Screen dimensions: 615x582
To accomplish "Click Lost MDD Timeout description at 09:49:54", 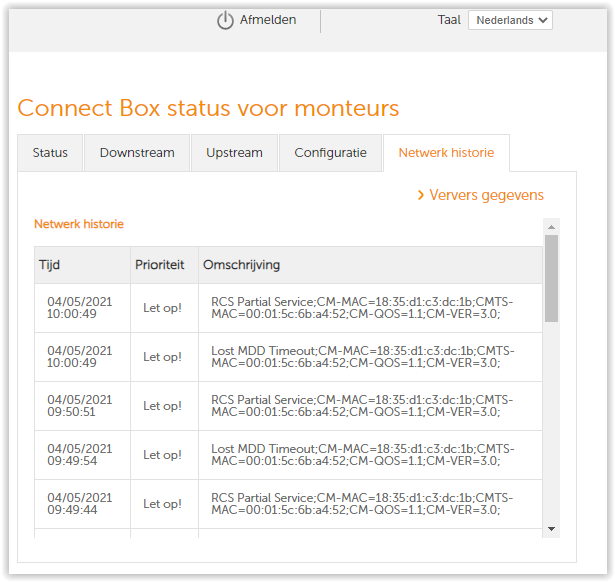I will 363,455.
